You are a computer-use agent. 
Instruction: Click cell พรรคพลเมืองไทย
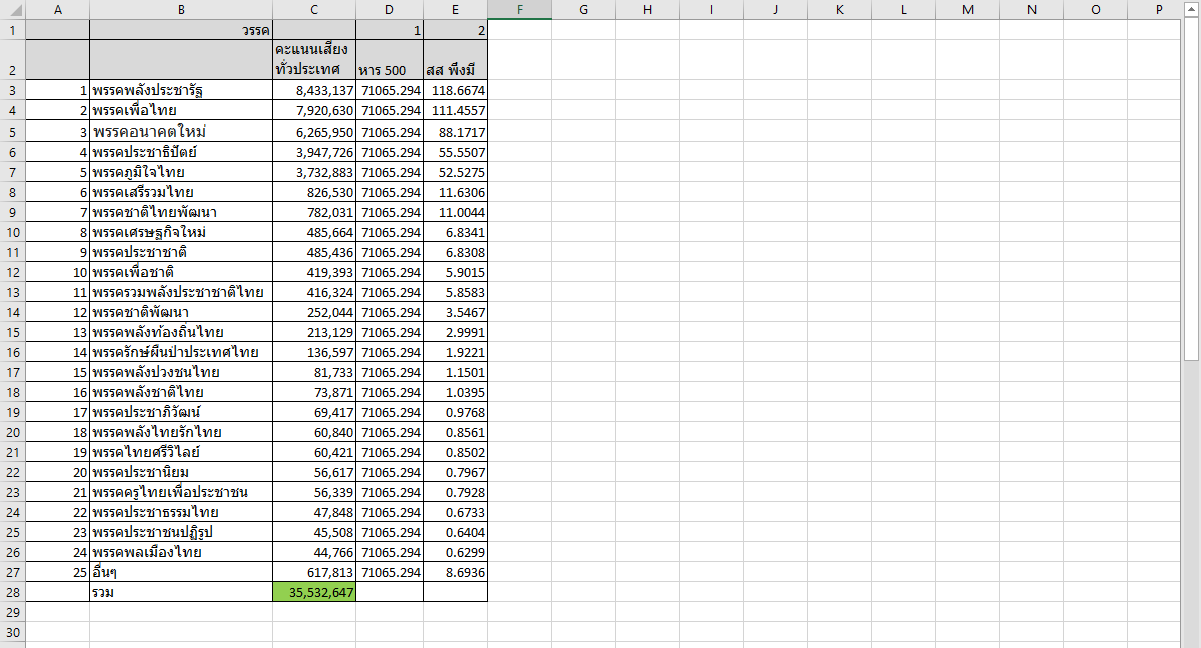(x=181, y=551)
